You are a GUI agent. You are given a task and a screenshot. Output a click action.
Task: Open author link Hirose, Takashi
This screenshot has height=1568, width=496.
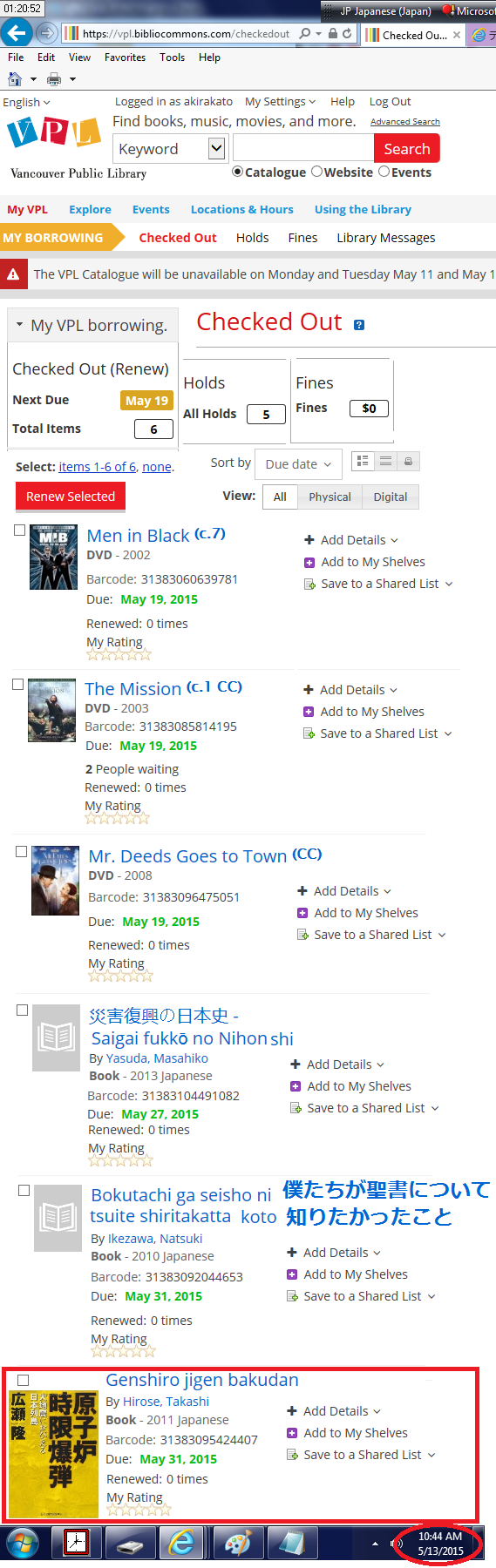point(166,1402)
